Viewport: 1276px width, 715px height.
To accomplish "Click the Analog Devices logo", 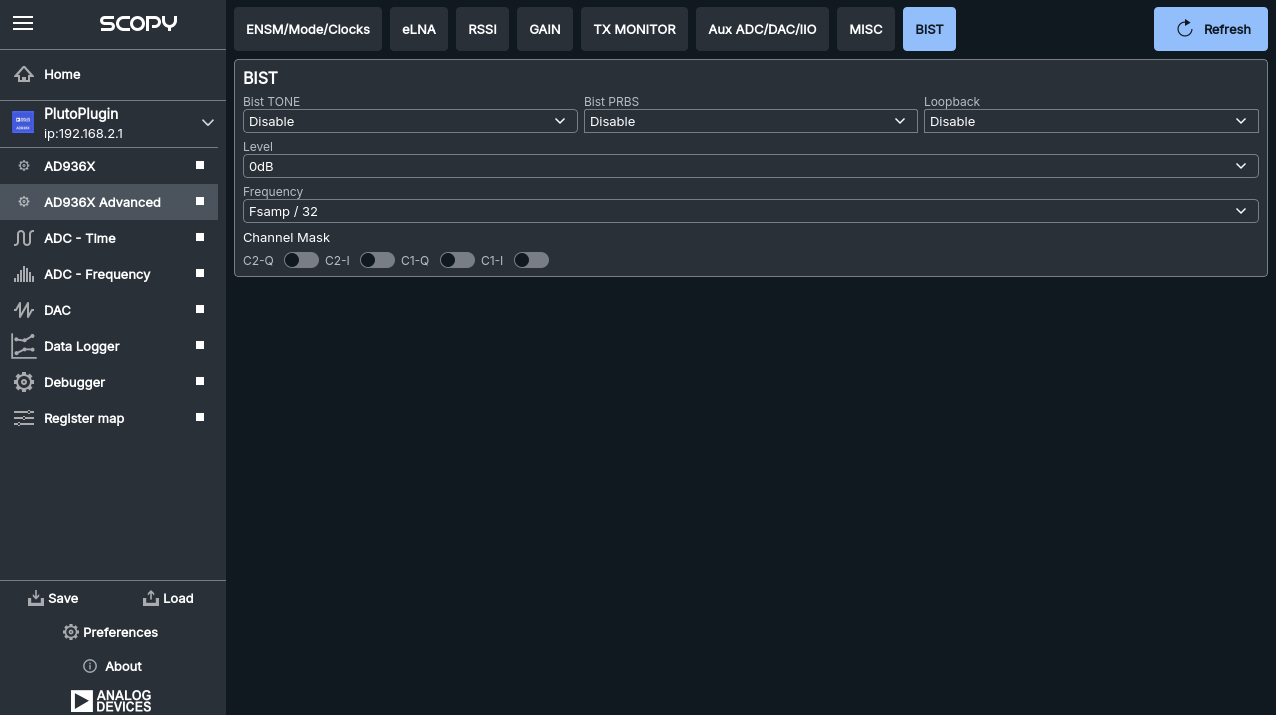I will (111, 700).
